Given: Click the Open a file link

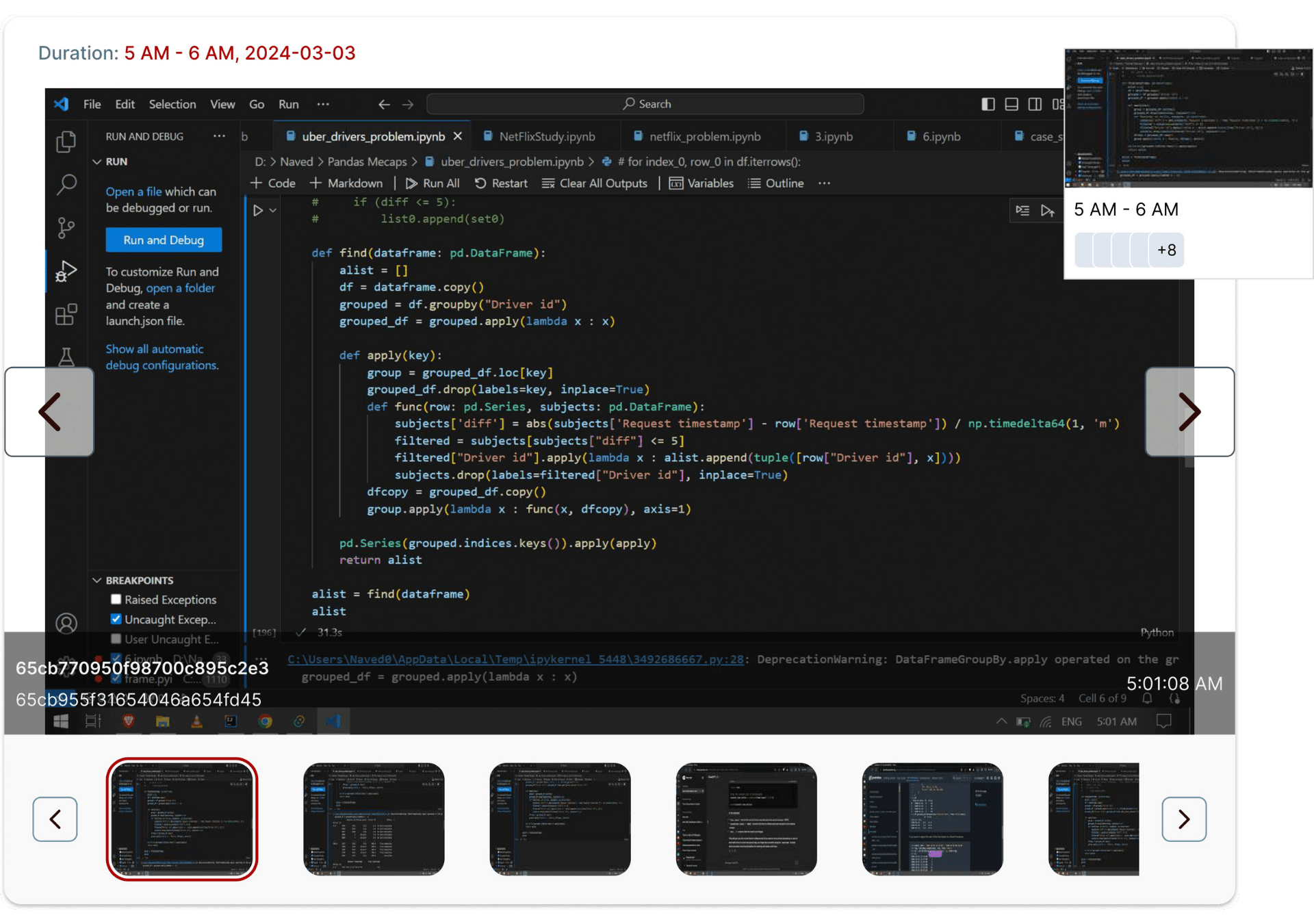Looking at the screenshot, I should point(133,192).
